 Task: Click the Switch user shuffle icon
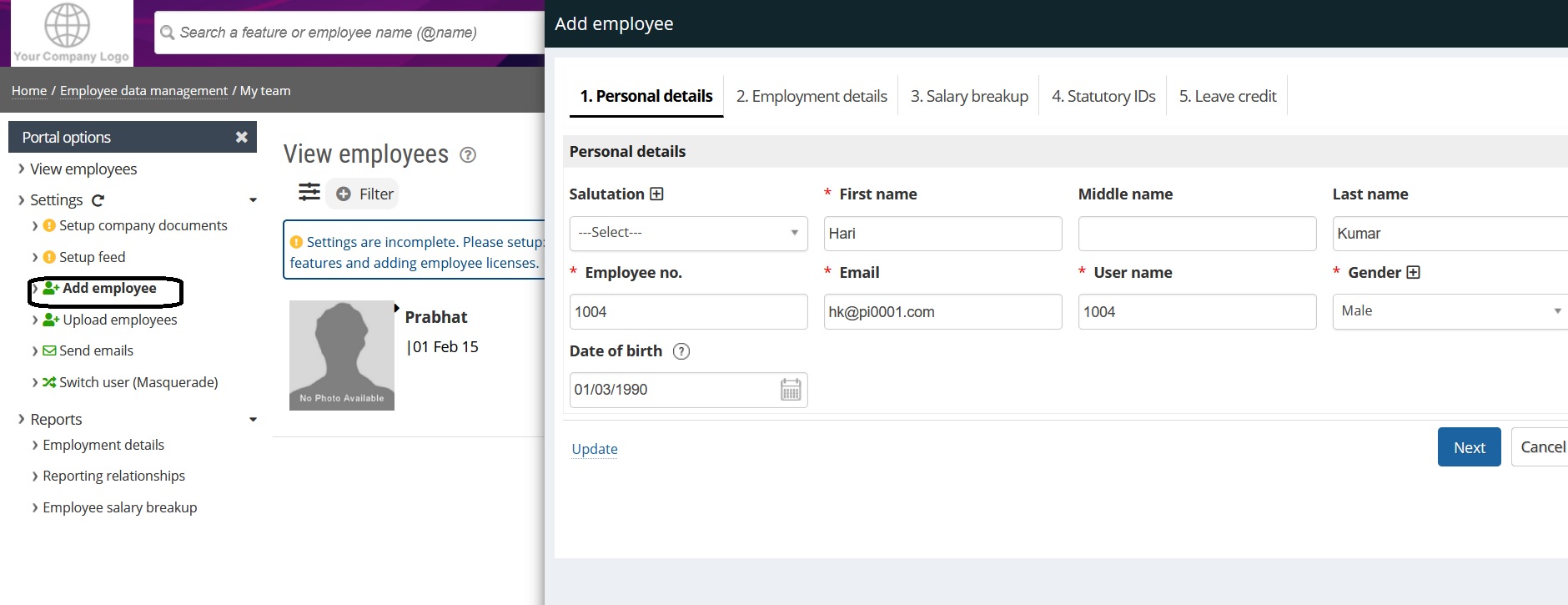pyautogui.click(x=49, y=382)
